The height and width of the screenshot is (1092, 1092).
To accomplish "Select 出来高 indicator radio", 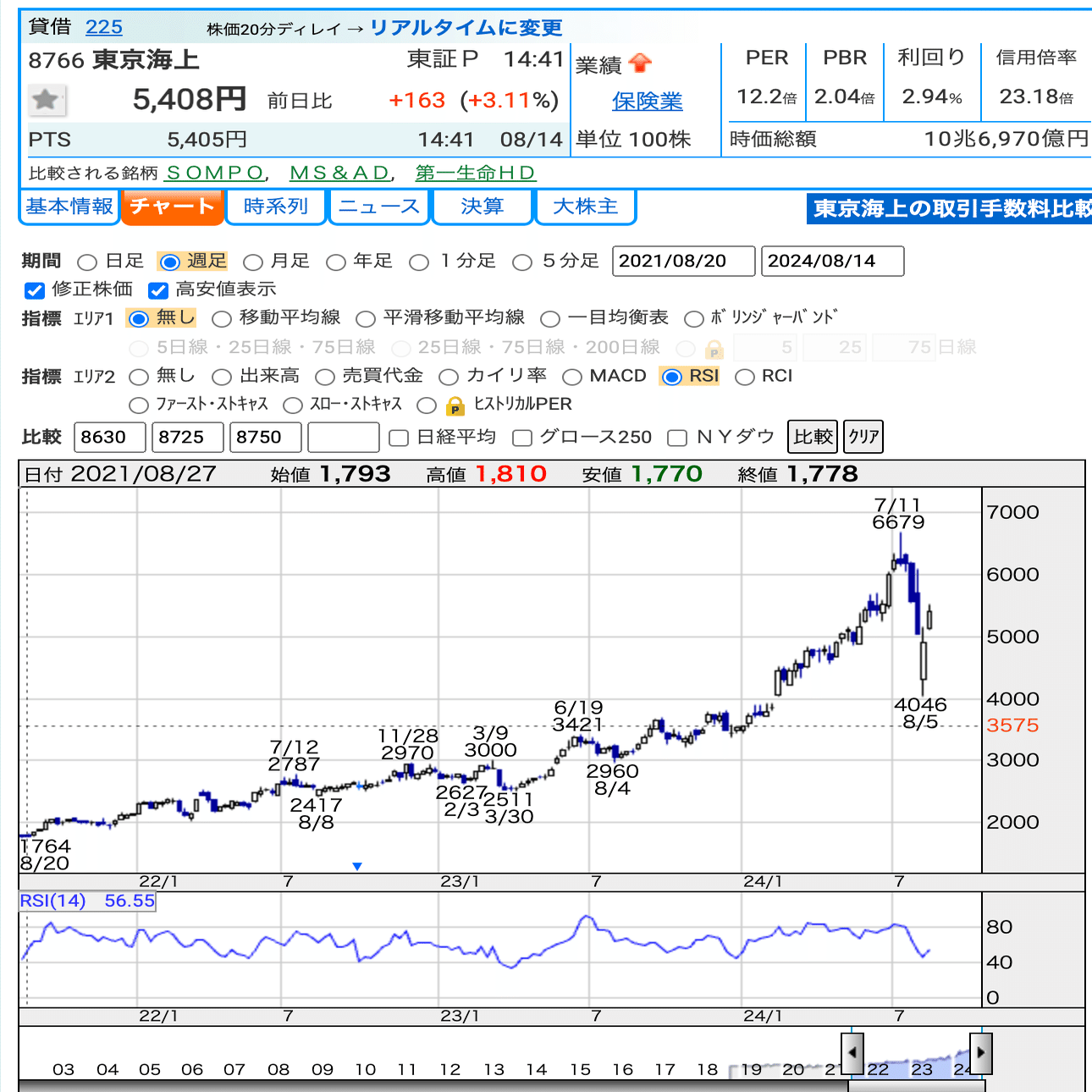I will pyautogui.click(x=222, y=377).
